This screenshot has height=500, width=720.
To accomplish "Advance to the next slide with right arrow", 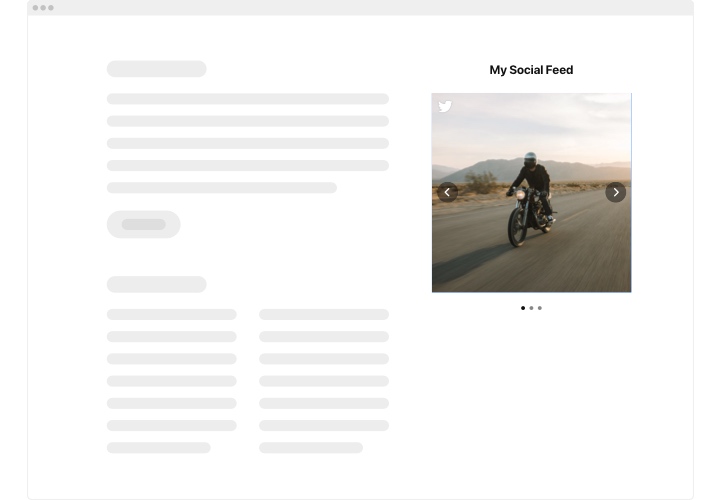I will 615,192.
